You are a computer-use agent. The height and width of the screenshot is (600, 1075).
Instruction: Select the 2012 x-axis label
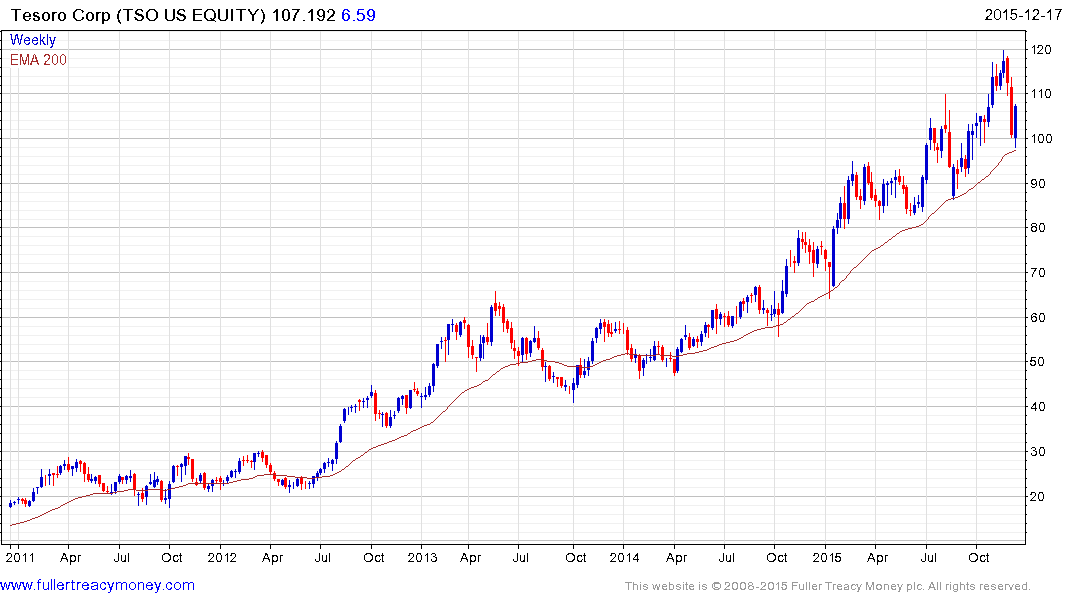[x=221, y=557]
